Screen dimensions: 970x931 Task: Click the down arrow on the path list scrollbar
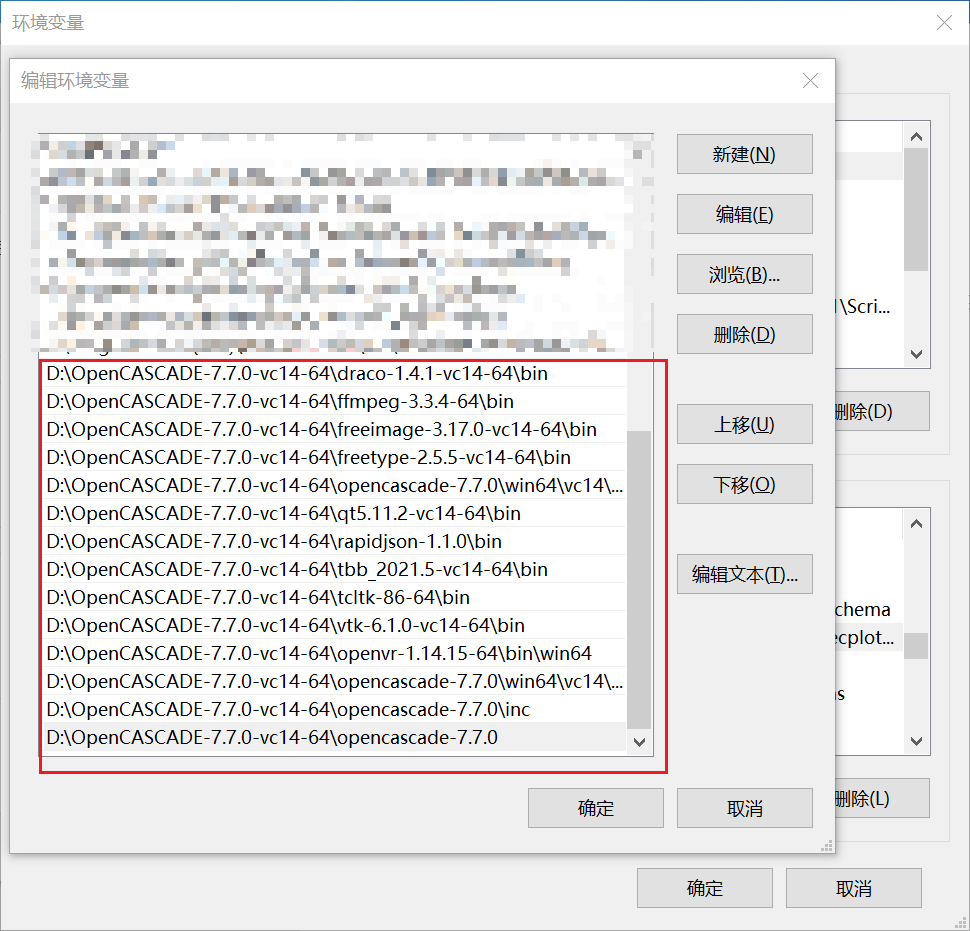tap(640, 741)
